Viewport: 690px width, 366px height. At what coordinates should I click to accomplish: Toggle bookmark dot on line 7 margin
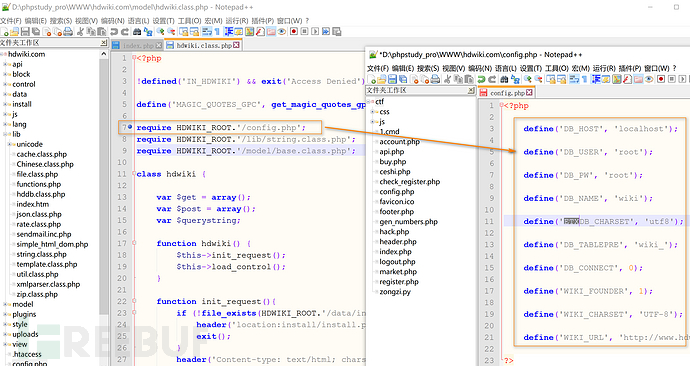coord(130,127)
